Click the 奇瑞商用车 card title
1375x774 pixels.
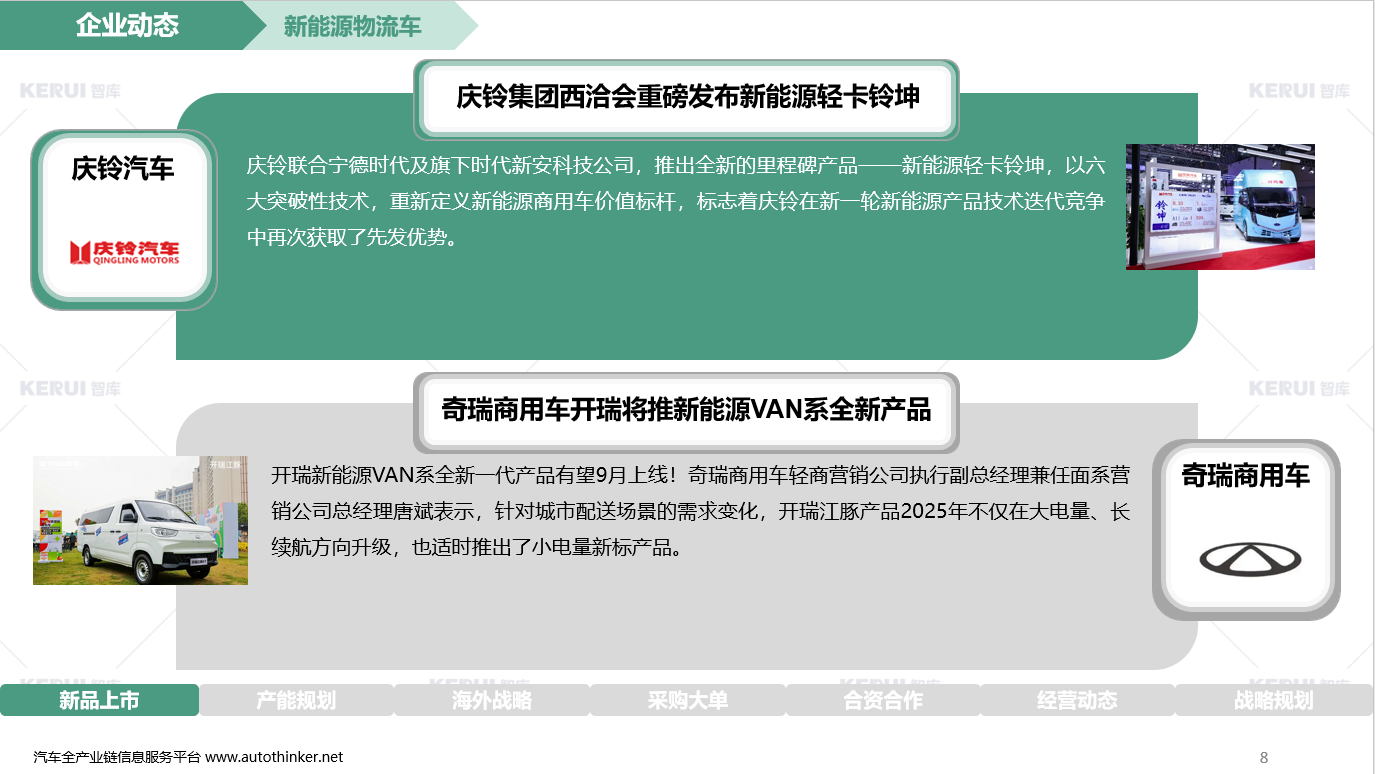pyautogui.click(x=1246, y=475)
